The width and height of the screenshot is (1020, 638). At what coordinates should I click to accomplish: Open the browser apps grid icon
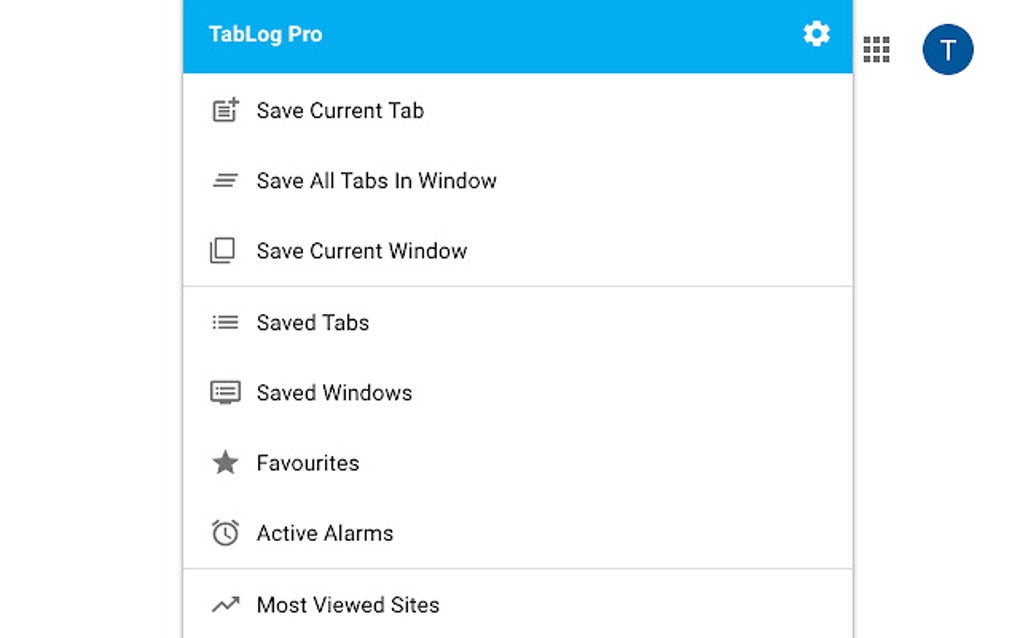coord(875,49)
